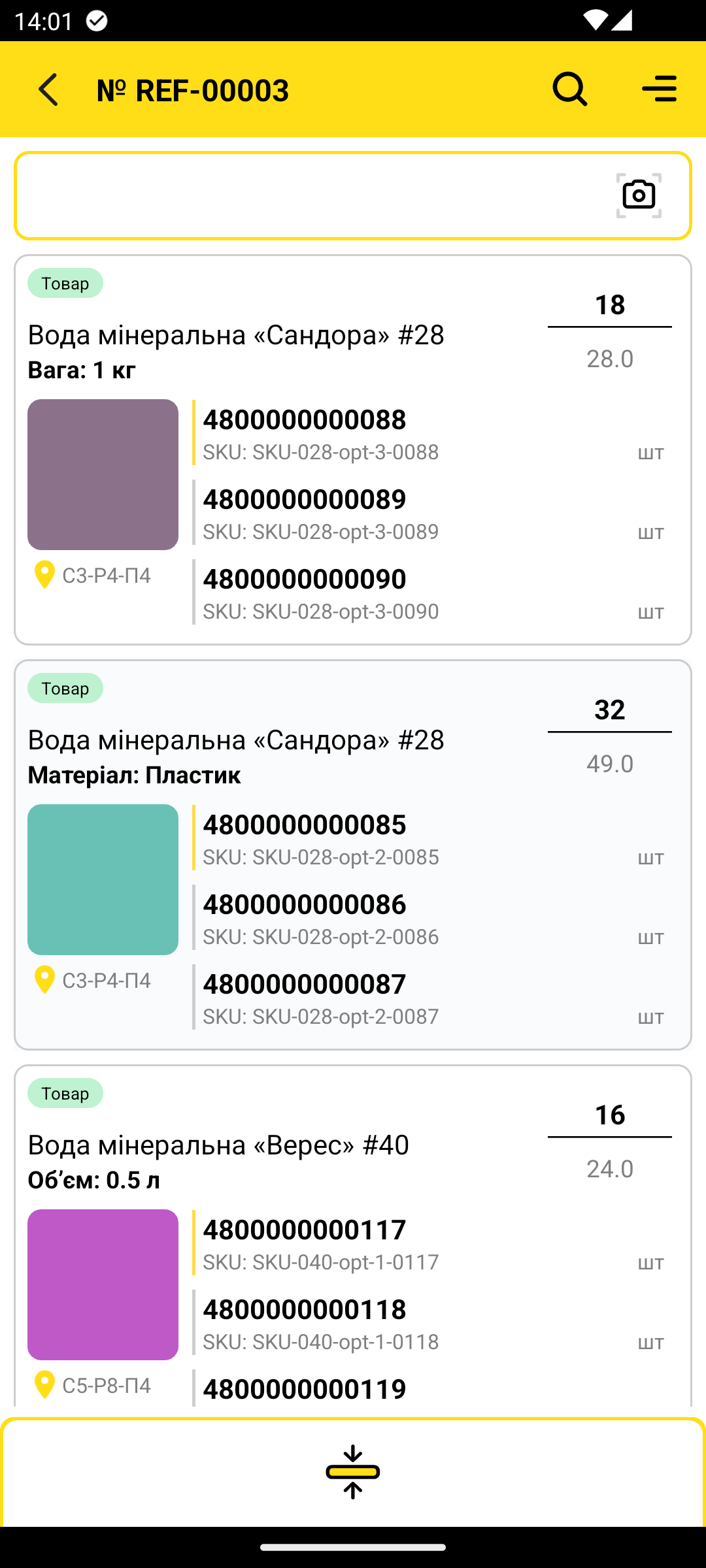Open search with the magnifier icon
706x1568 pixels.
pyautogui.click(x=570, y=90)
